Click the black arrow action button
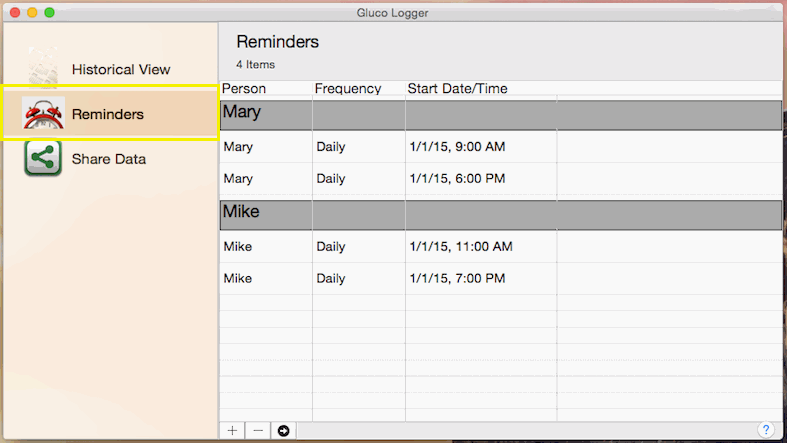The height and width of the screenshot is (443, 787). click(x=284, y=430)
